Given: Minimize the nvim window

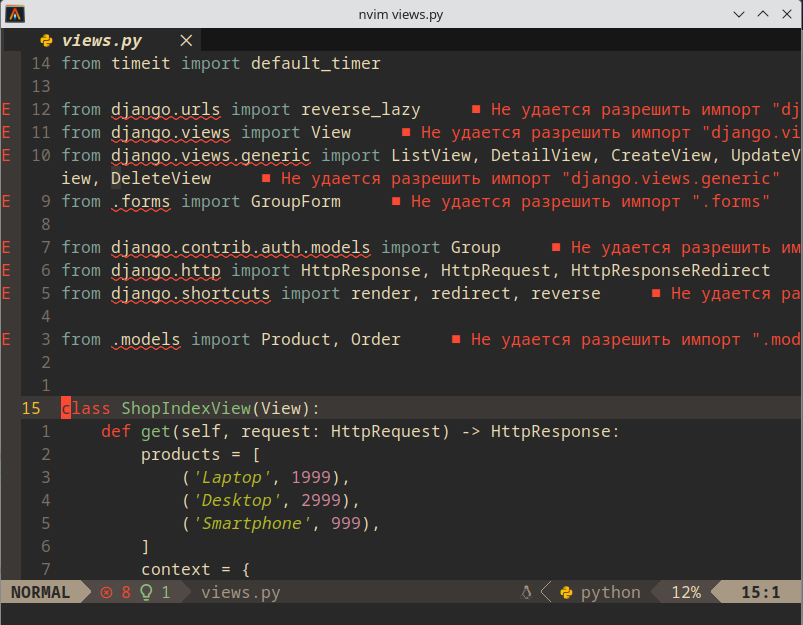Looking at the screenshot, I should tap(738, 14).
